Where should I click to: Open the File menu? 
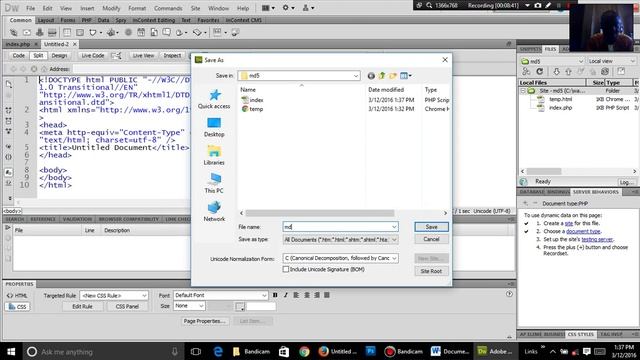[31, 8]
